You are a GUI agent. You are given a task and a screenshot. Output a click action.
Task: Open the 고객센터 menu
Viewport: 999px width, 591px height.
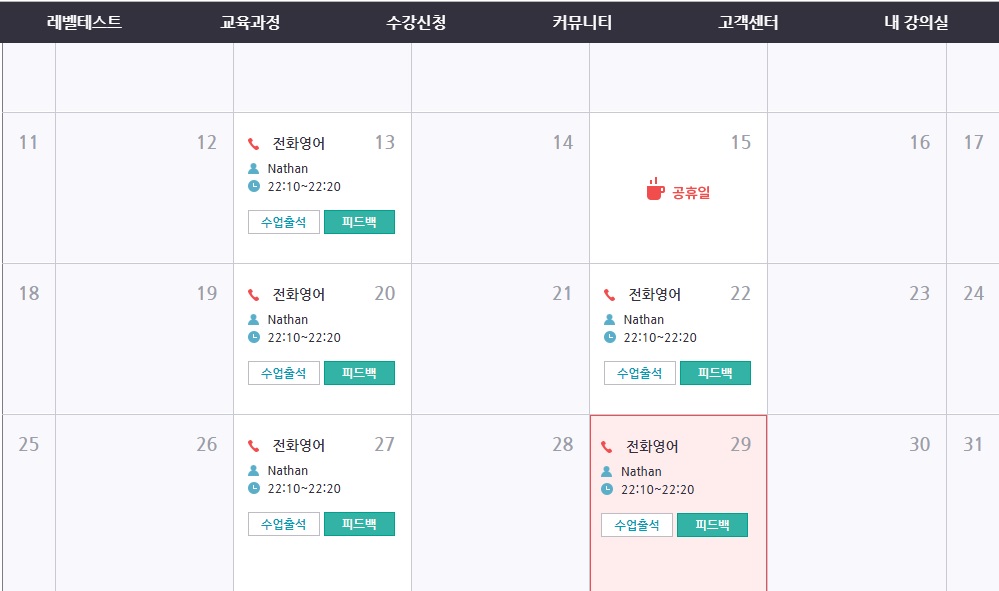[x=748, y=22]
